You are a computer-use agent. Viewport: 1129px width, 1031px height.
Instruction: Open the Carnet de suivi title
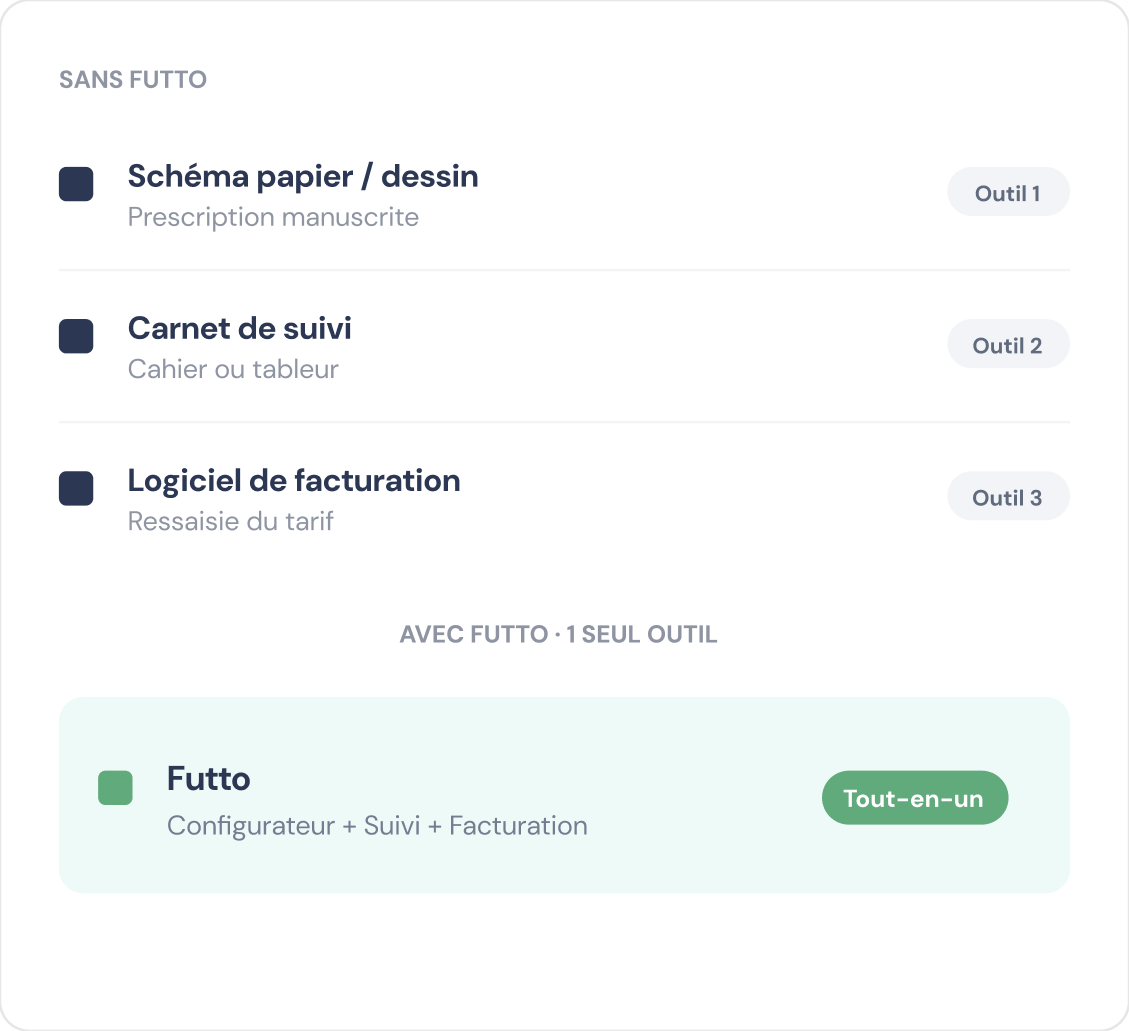click(240, 328)
